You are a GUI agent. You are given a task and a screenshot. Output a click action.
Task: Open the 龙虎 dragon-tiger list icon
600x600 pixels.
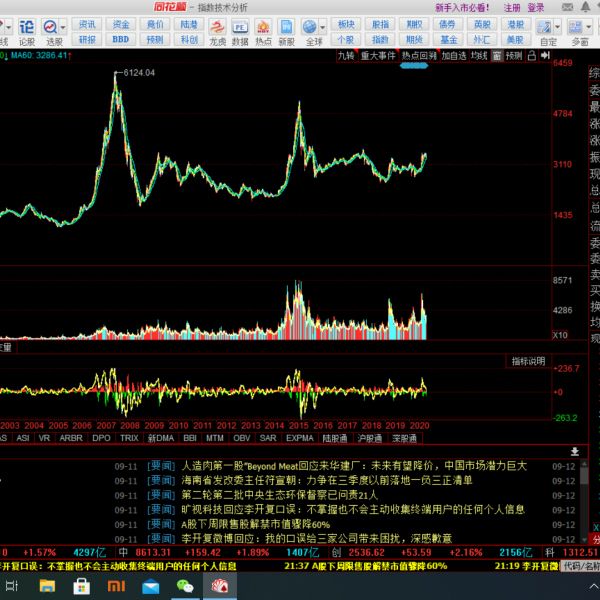(217, 31)
